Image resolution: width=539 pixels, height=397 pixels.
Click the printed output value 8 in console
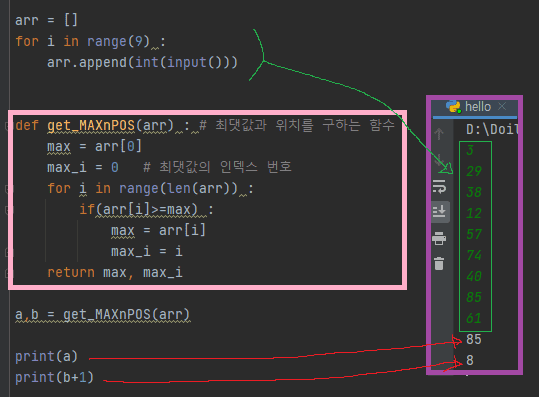pos(470,360)
